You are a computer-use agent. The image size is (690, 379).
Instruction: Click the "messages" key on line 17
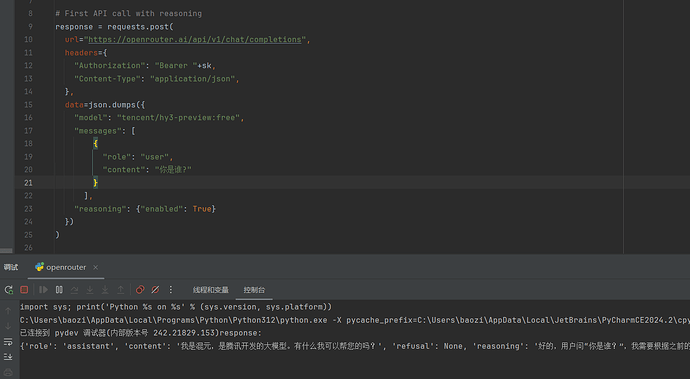tap(98, 131)
